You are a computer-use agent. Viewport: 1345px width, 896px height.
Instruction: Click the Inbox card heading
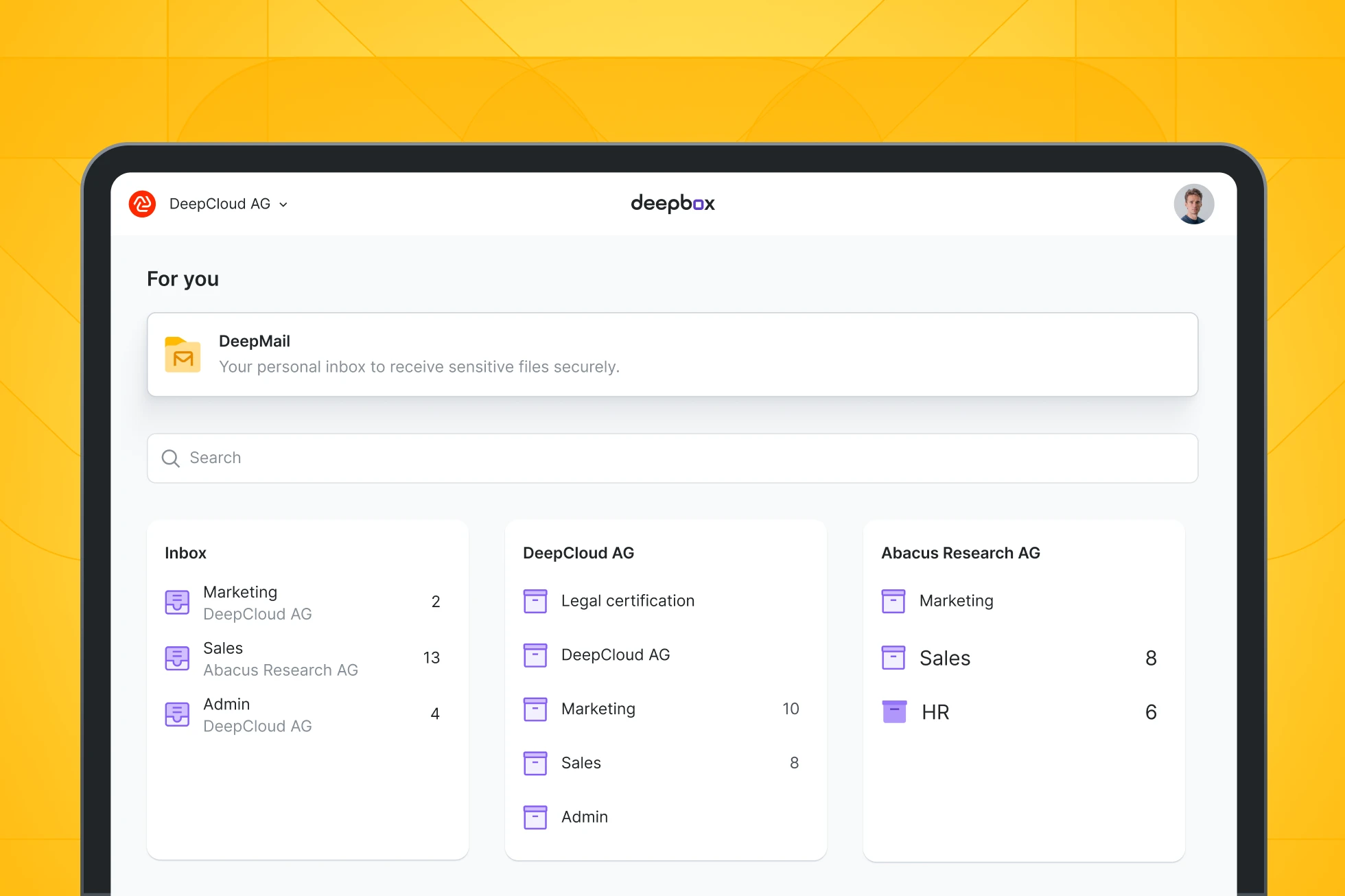pos(185,553)
